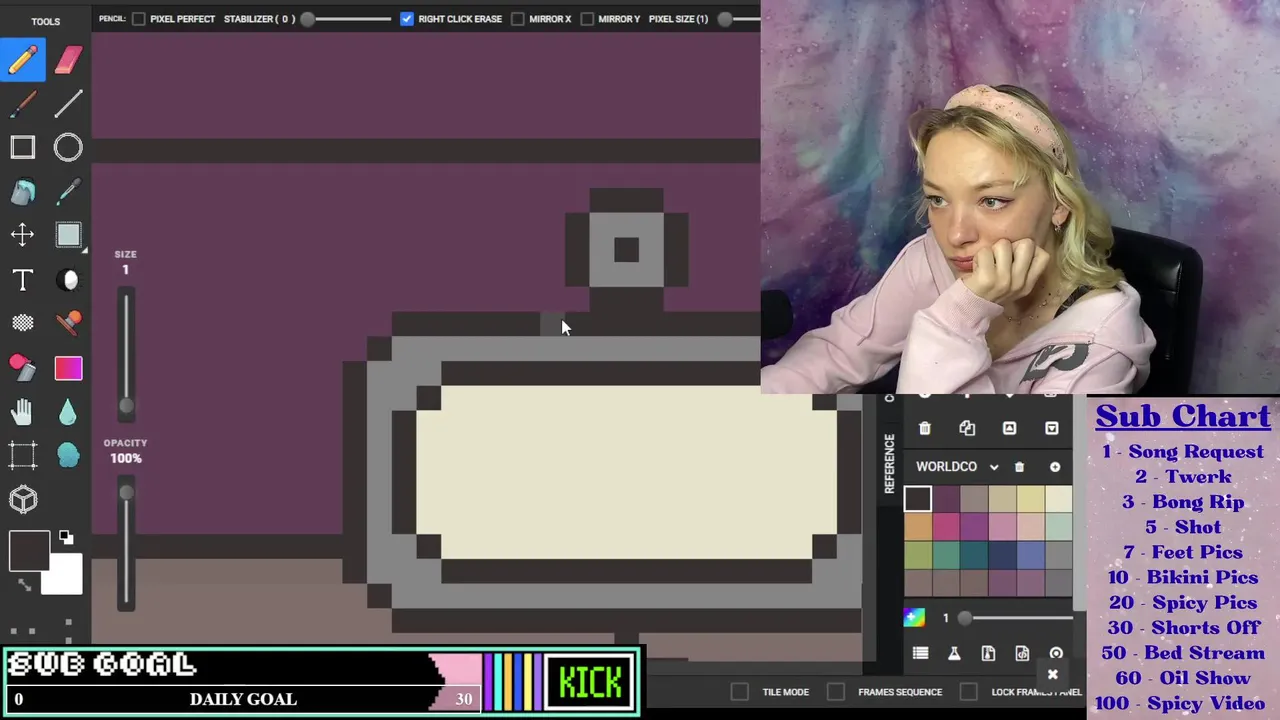
Task: Choose the Dithering tool
Action: [x=23, y=323]
